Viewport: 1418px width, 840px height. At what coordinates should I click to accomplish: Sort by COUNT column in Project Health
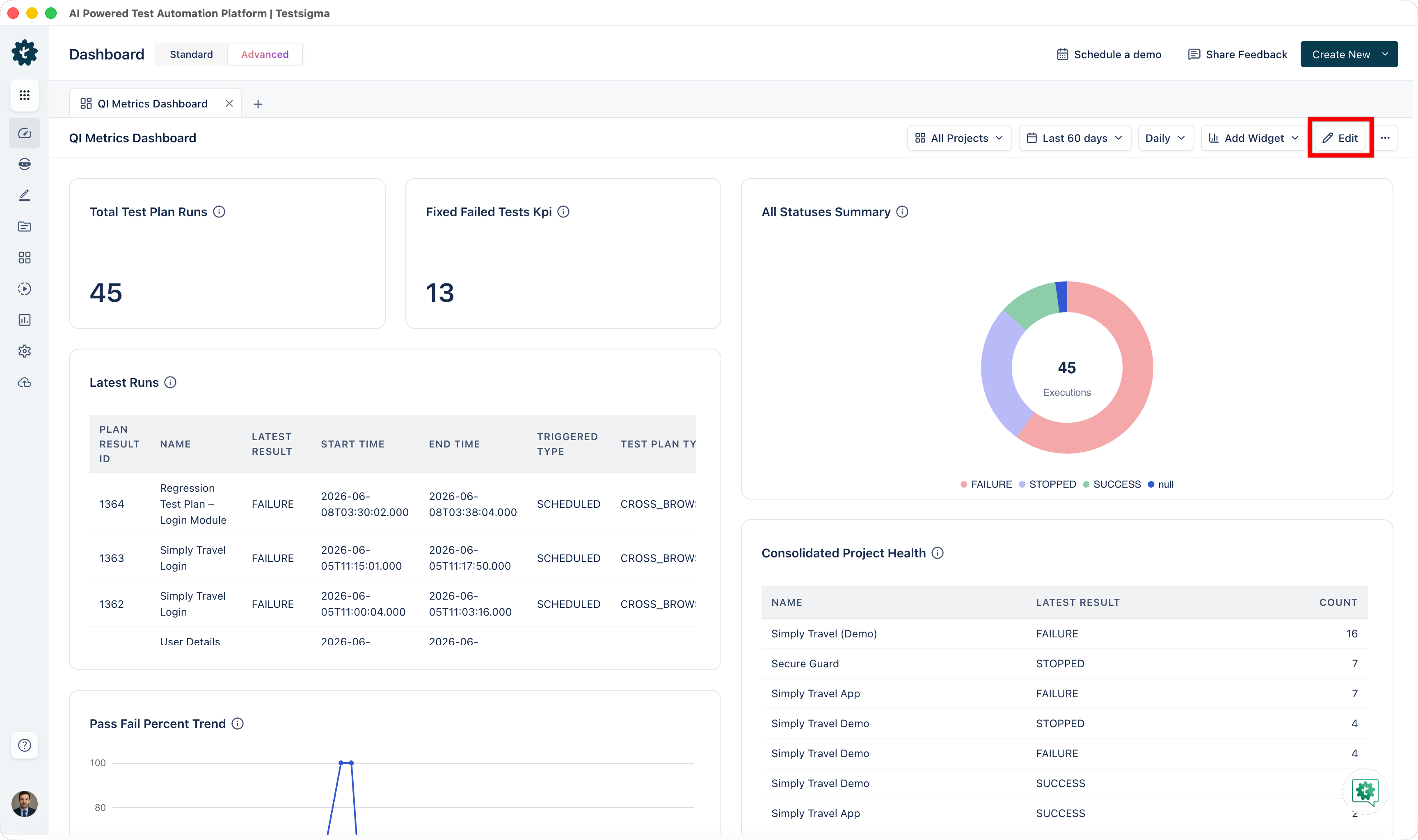[1338, 602]
